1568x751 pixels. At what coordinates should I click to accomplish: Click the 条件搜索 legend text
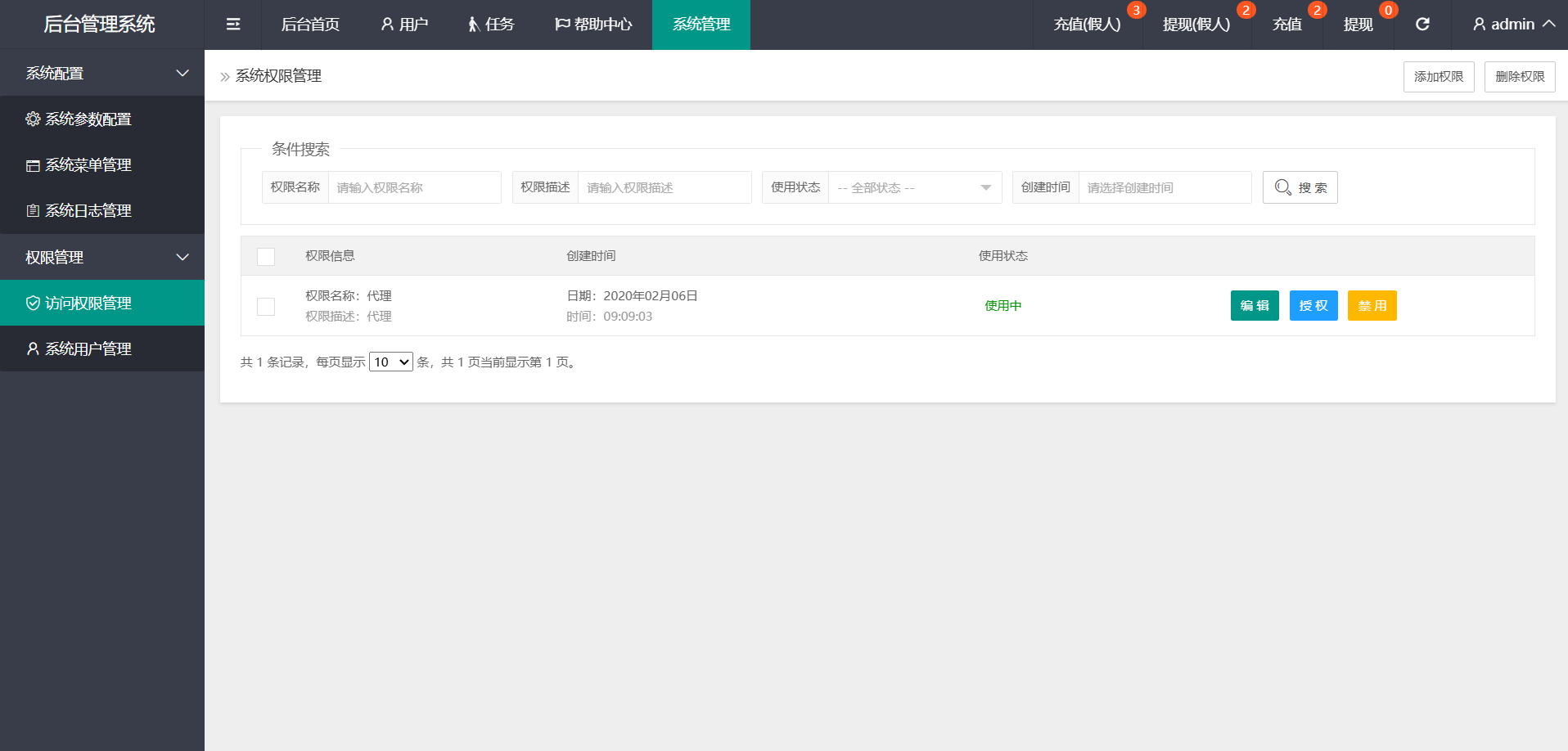(x=300, y=149)
